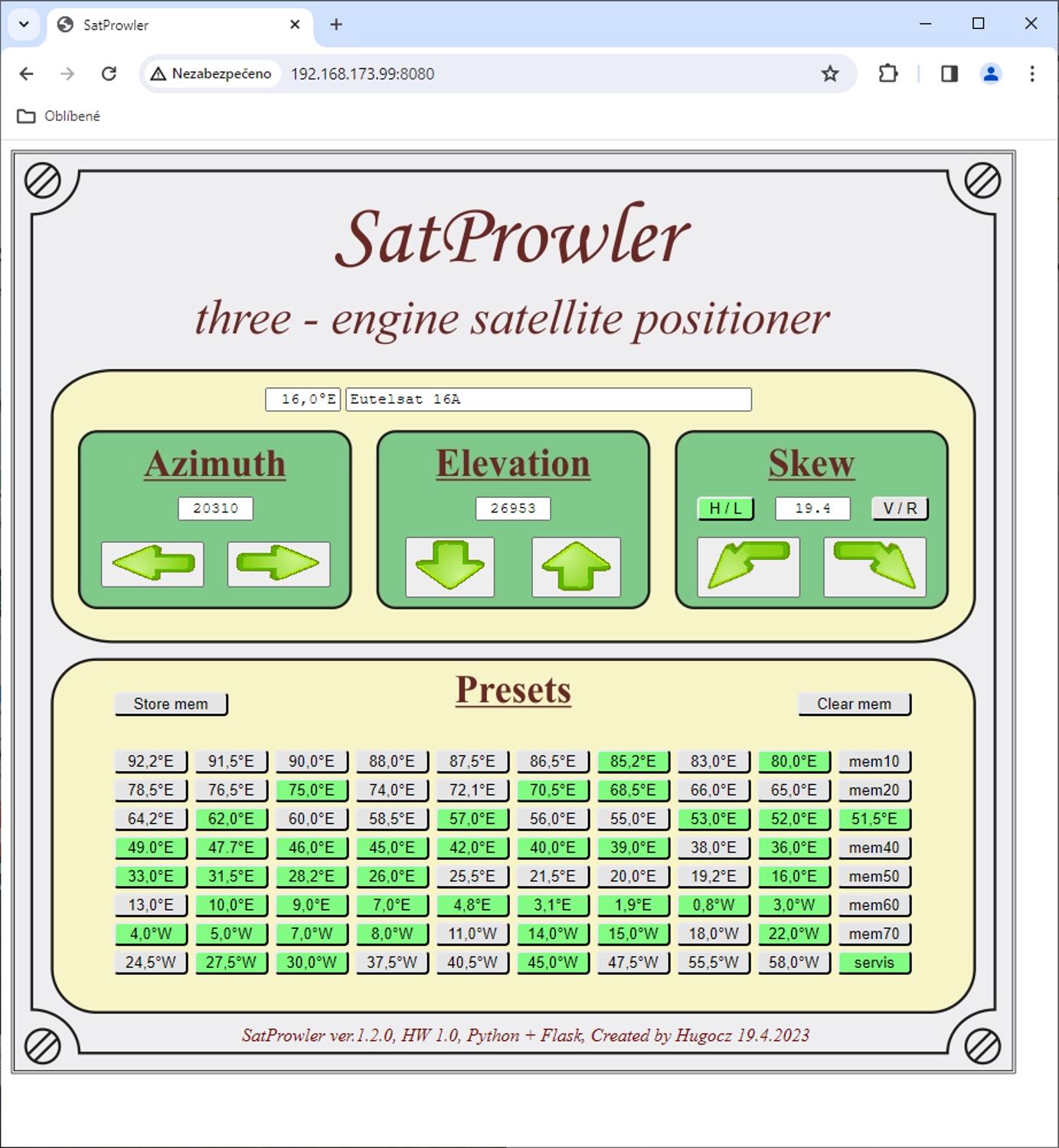Reload the SatProwler page
Viewport: 1059px width, 1148px height.
pyautogui.click(x=109, y=74)
